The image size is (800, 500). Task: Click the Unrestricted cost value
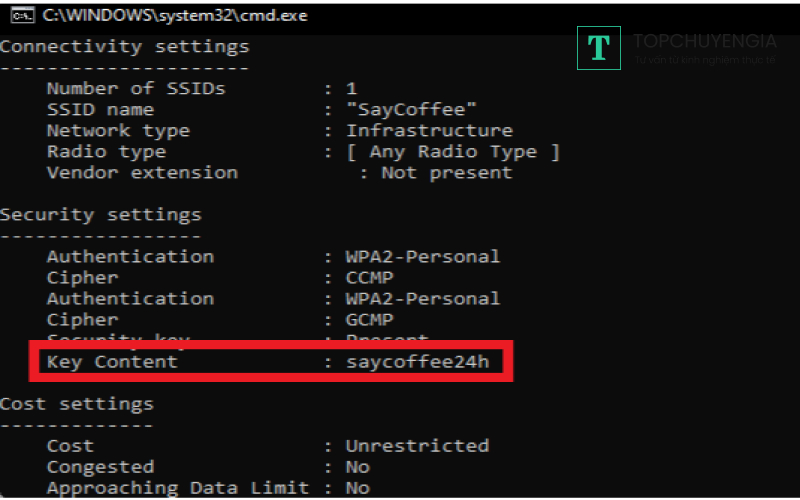click(417, 445)
